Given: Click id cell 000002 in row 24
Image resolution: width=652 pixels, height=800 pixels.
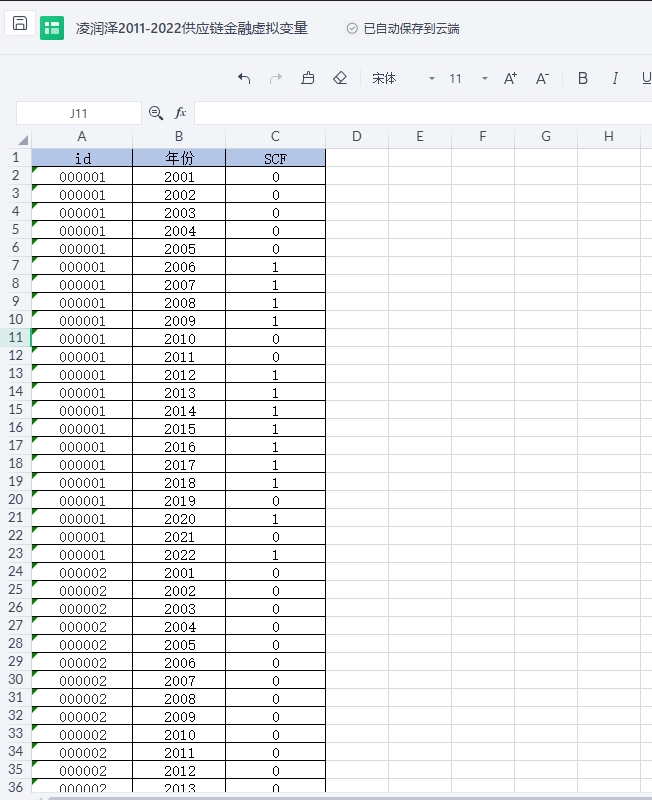Looking at the screenshot, I should [82, 572].
